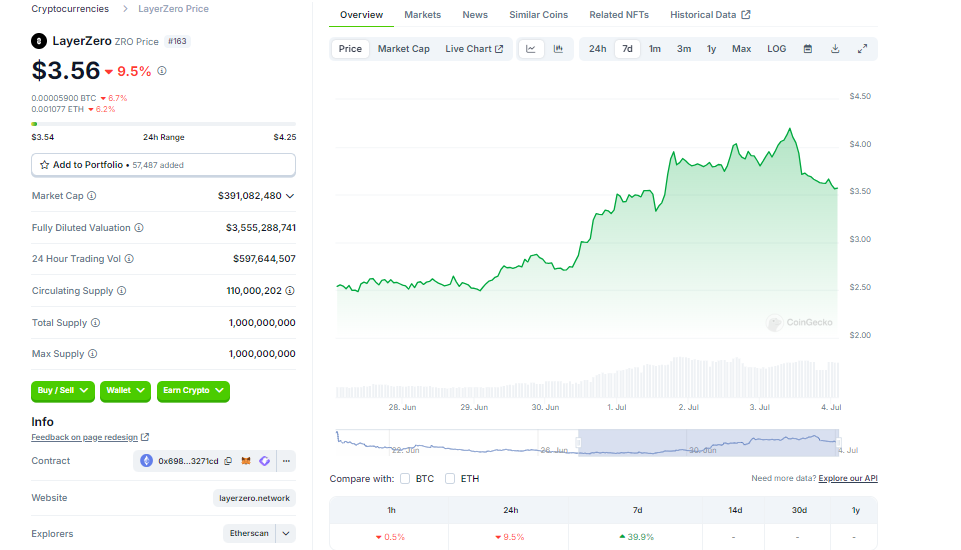The width and height of the screenshot is (961, 550).
Task: Click the purple wallet icon in Contract row
Action: (265, 461)
